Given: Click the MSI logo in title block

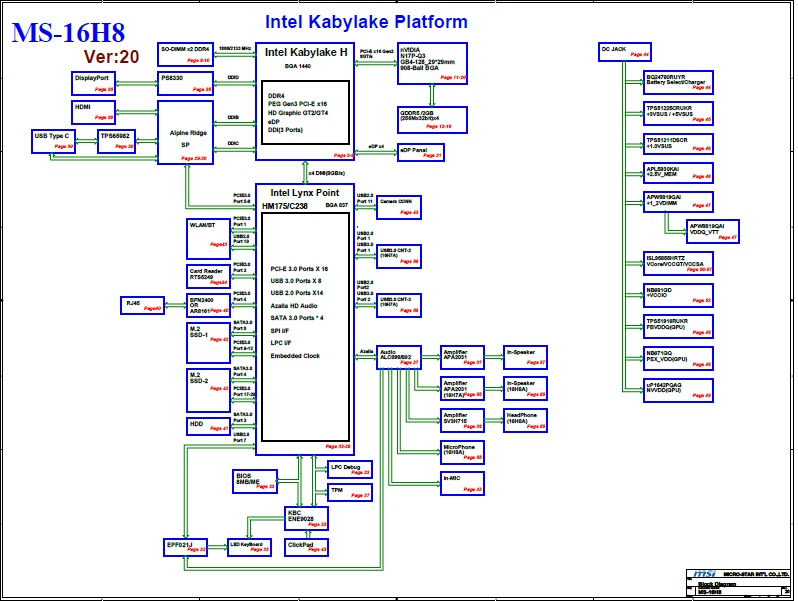Looking at the screenshot, I should point(704,574).
